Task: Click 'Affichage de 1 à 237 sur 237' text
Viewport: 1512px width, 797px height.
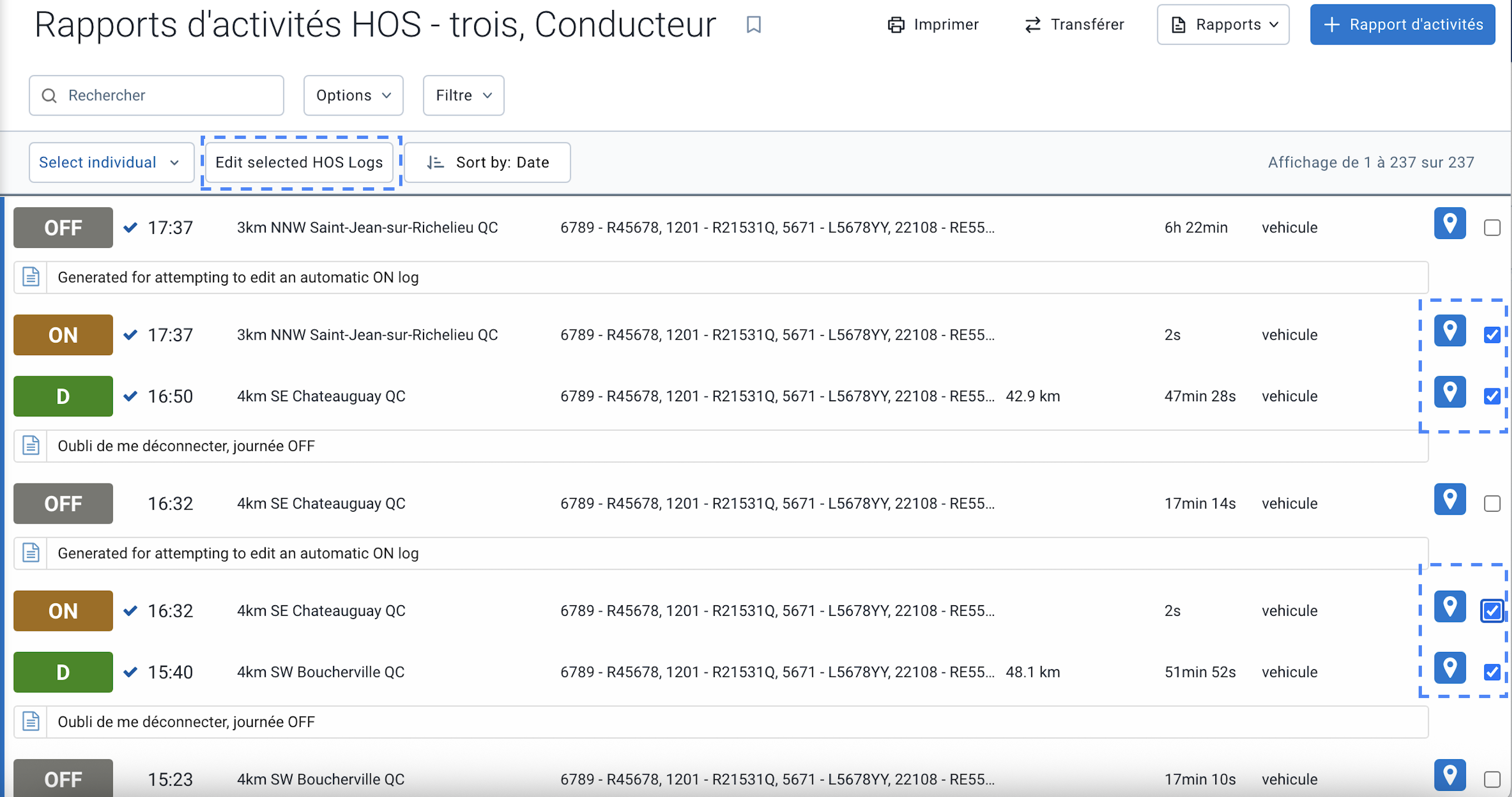Action: 1371,163
